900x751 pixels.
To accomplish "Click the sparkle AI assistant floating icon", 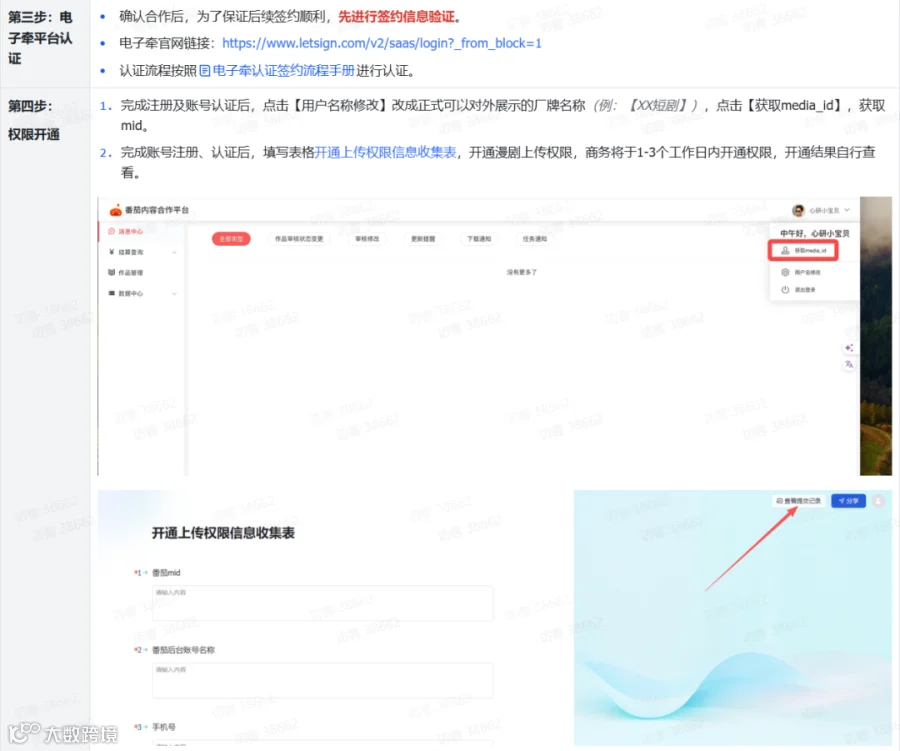I will tap(849, 348).
